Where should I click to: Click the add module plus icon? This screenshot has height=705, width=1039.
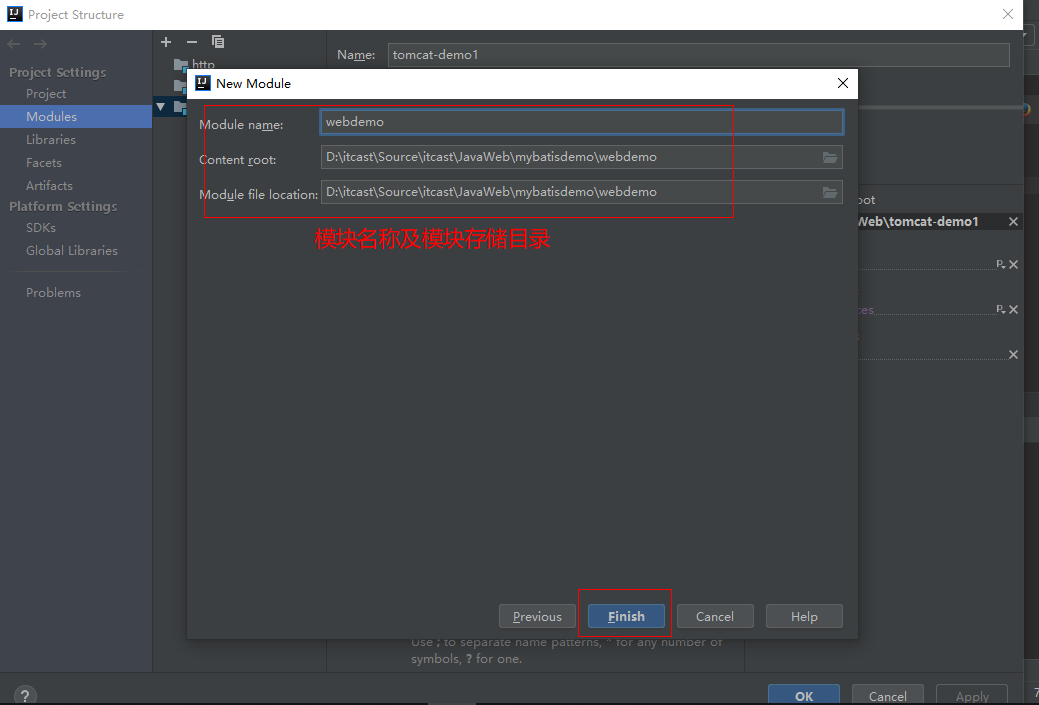(x=166, y=42)
